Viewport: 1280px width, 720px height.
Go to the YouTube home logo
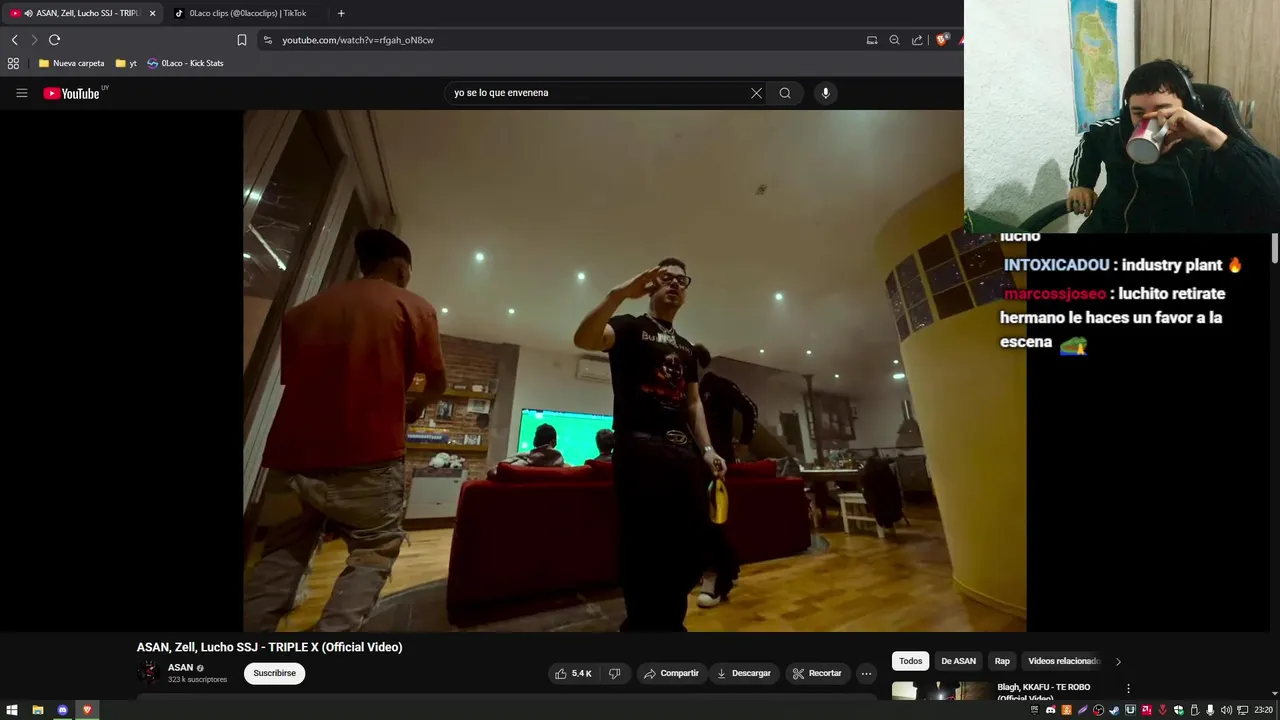[x=72, y=93]
